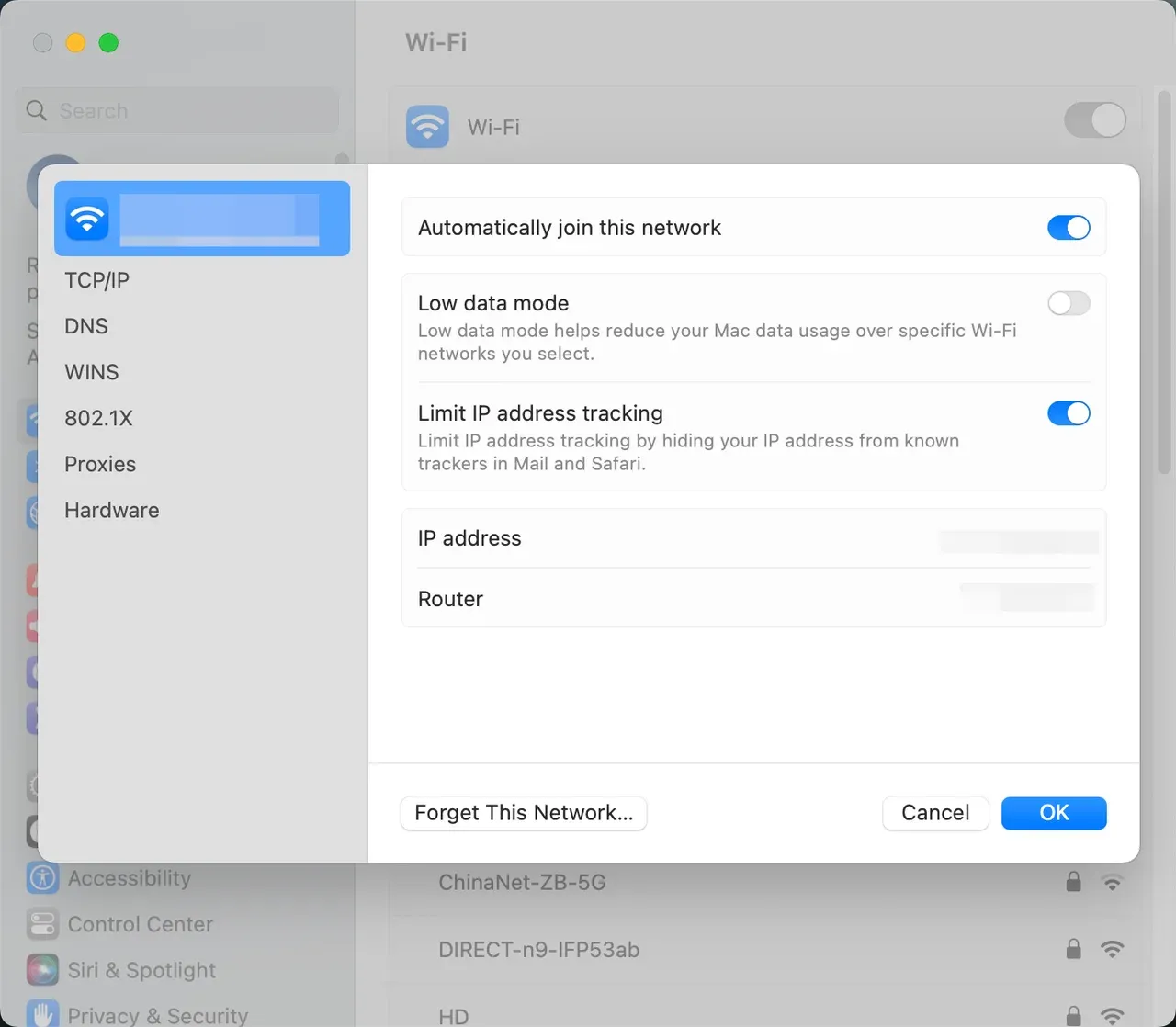Select the HD network
1176x1027 pixels.
coord(453,1016)
